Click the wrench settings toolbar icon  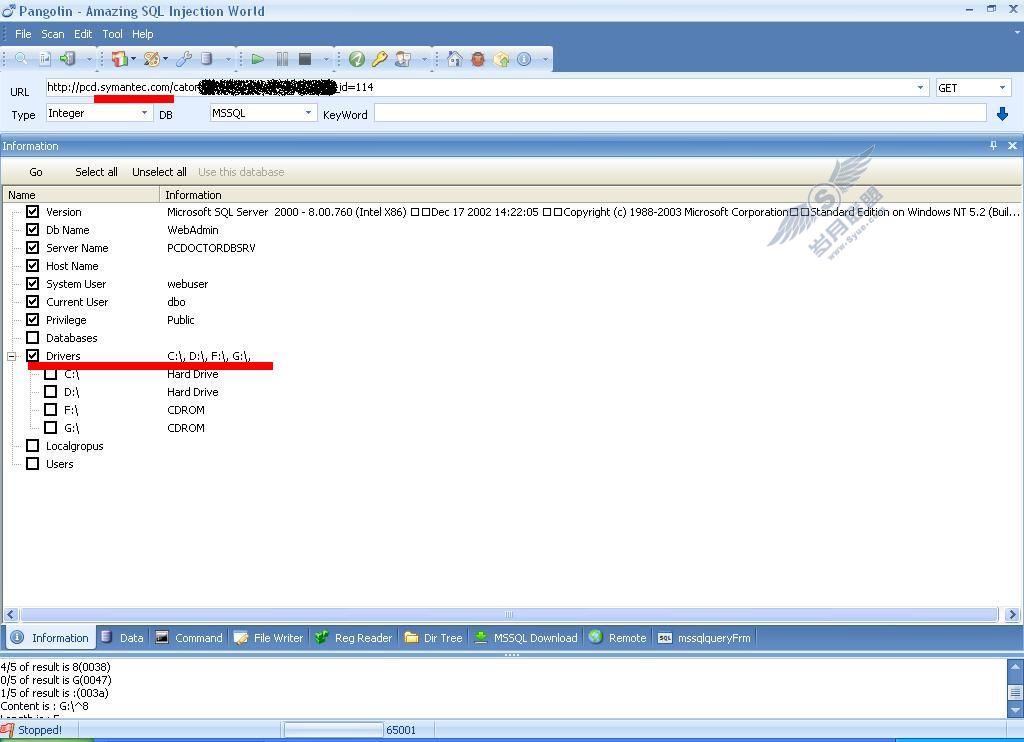(184, 59)
